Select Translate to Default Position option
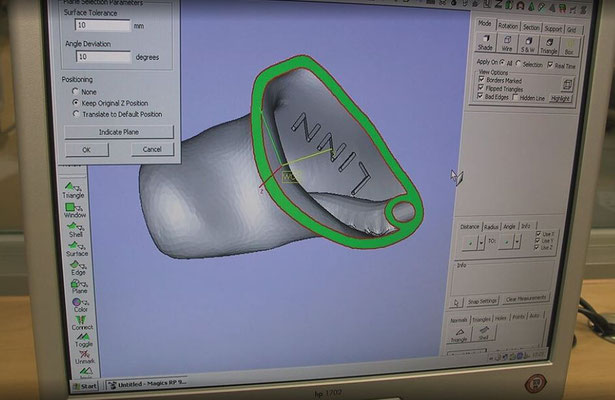 coord(76,114)
